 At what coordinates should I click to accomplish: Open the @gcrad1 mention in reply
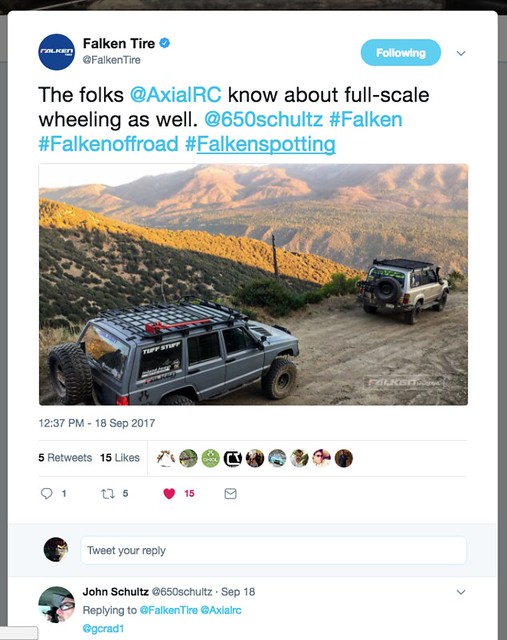click(103, 628)
